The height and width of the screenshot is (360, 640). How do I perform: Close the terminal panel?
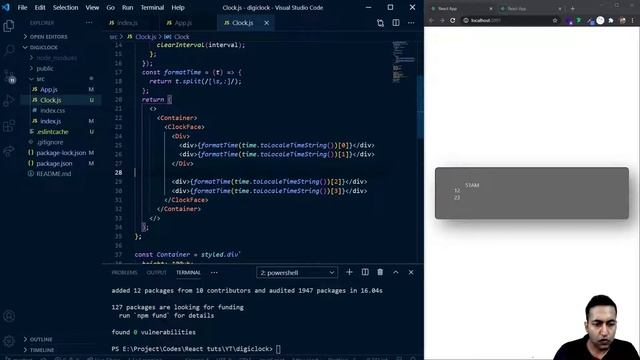(411, 272)
